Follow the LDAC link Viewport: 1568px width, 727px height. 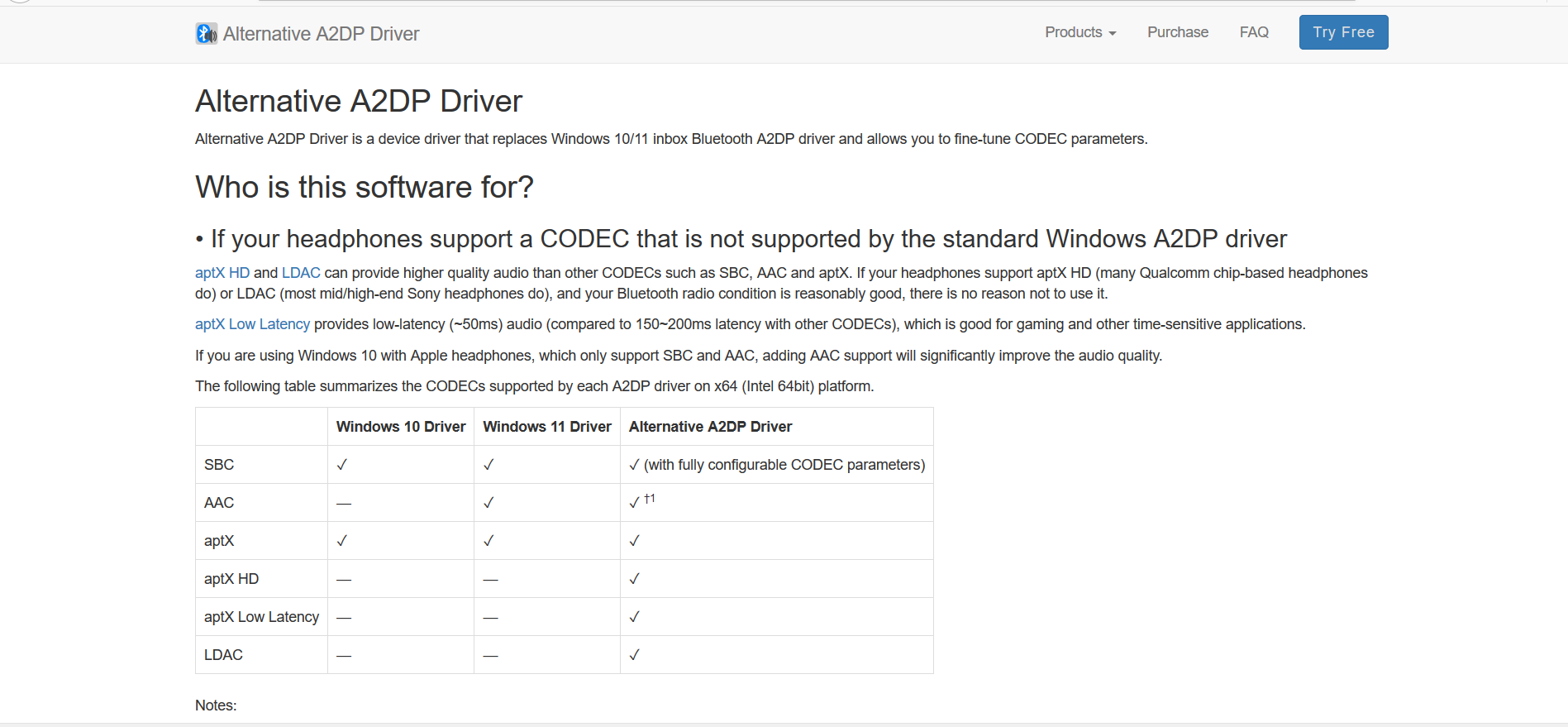click(301, 273)
